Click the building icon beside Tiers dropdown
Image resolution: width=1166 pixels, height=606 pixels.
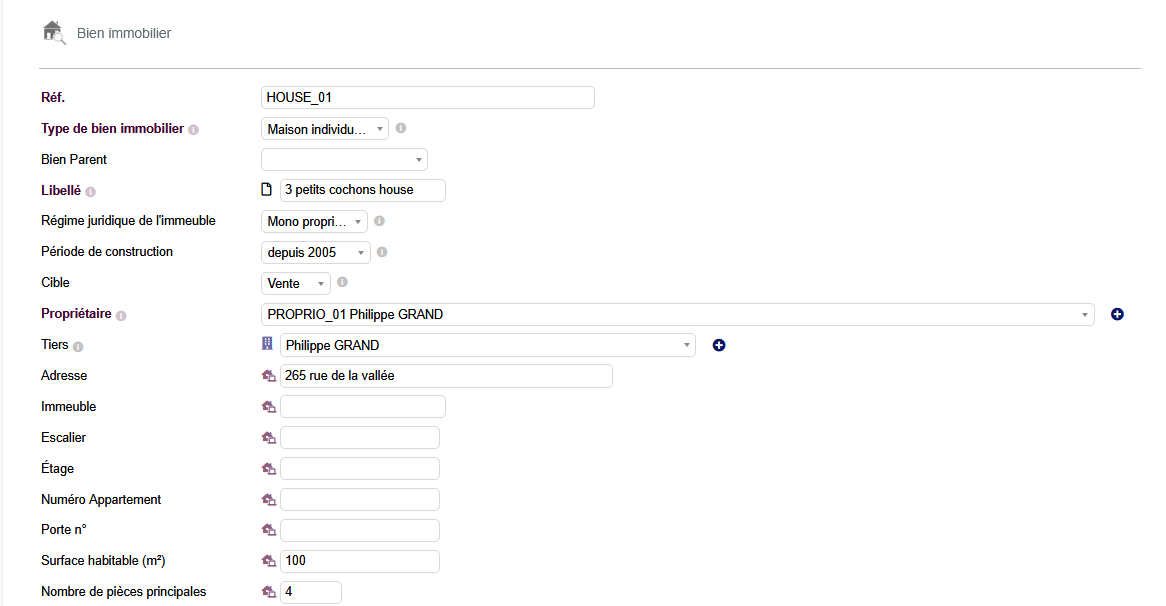point(267,344)
